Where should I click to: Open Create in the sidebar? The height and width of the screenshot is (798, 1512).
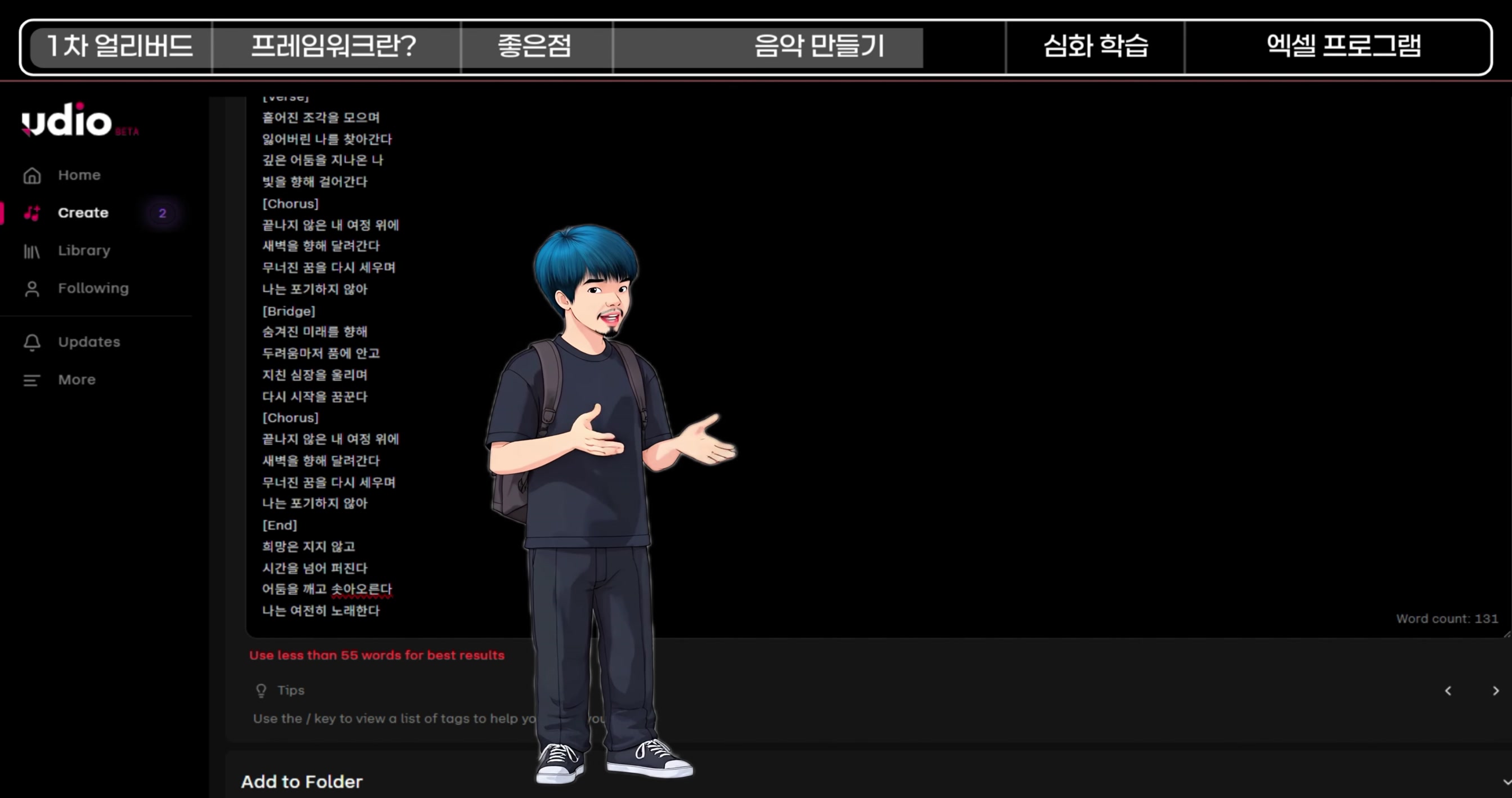[83, 213]
